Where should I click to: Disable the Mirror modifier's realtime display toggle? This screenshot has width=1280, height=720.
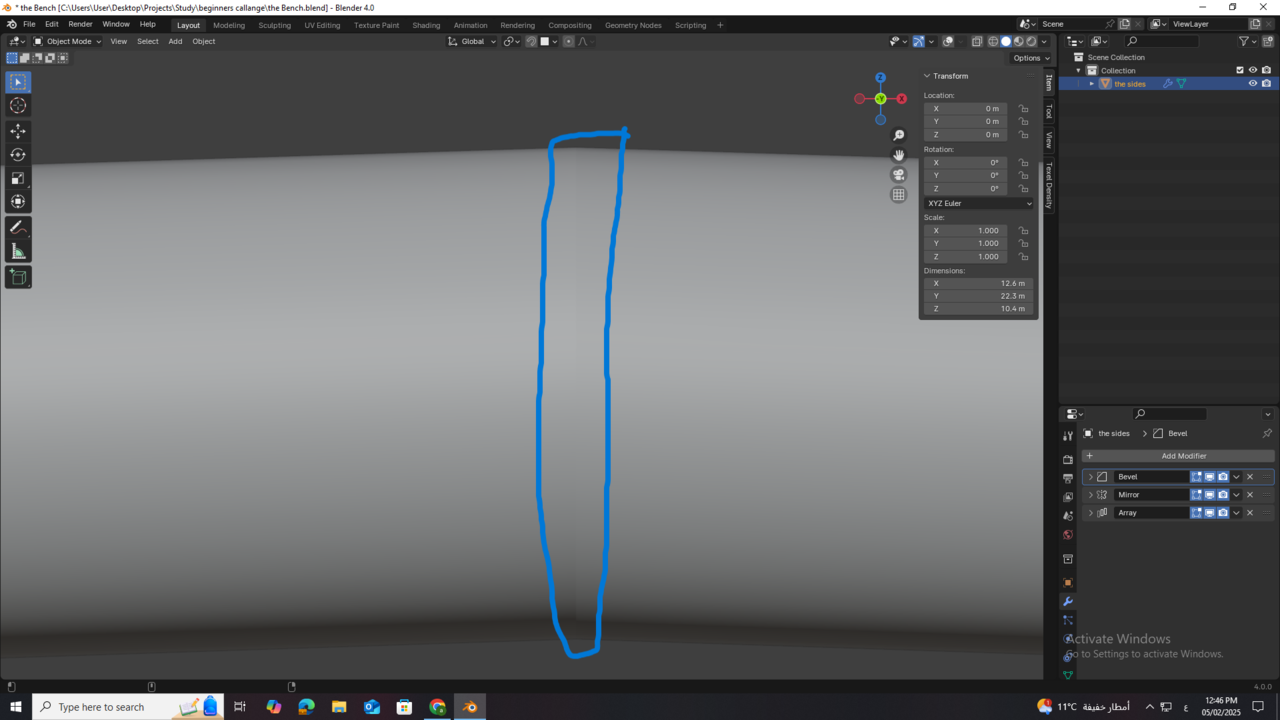[1210, 494]
